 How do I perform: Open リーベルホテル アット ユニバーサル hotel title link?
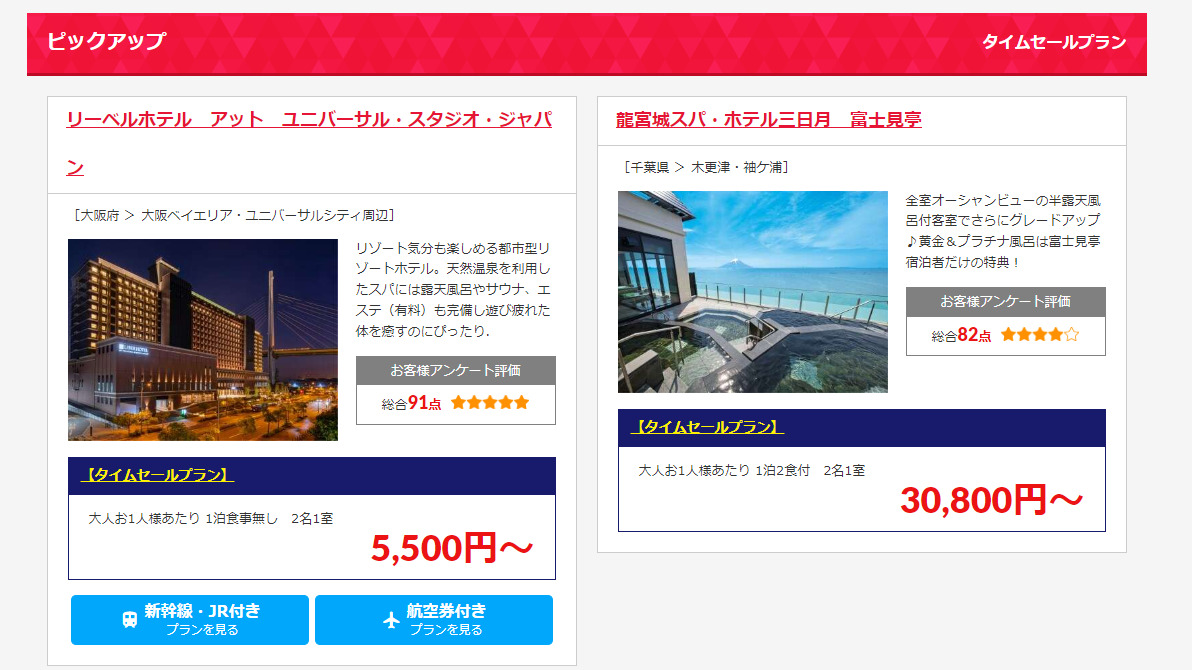pos(309,143)
